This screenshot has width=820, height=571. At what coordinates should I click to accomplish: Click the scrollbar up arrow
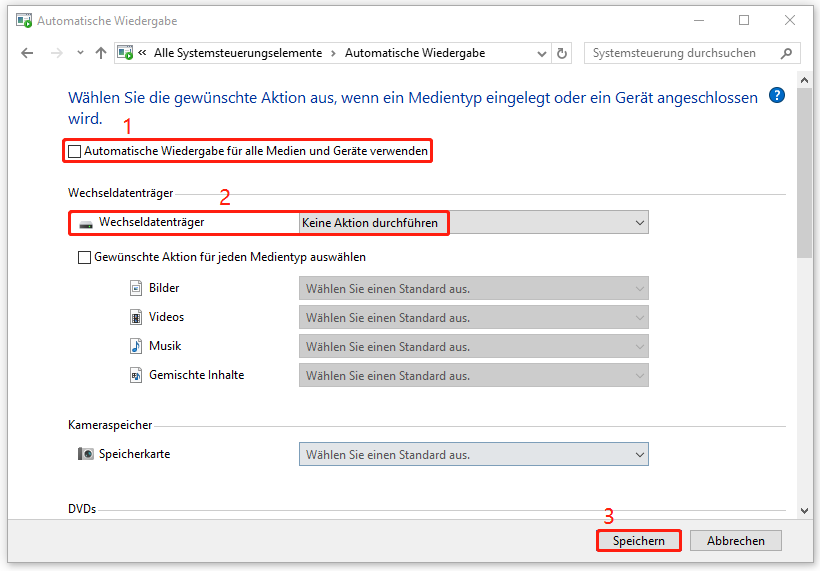pos(804,80)
